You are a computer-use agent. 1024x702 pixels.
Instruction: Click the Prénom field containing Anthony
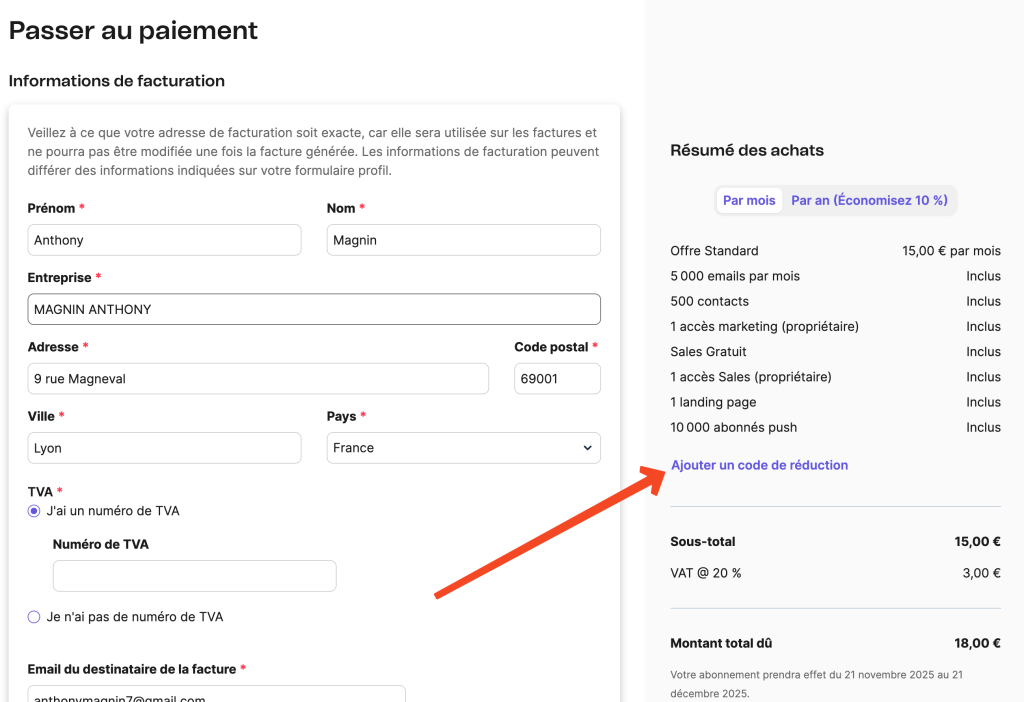164,240
